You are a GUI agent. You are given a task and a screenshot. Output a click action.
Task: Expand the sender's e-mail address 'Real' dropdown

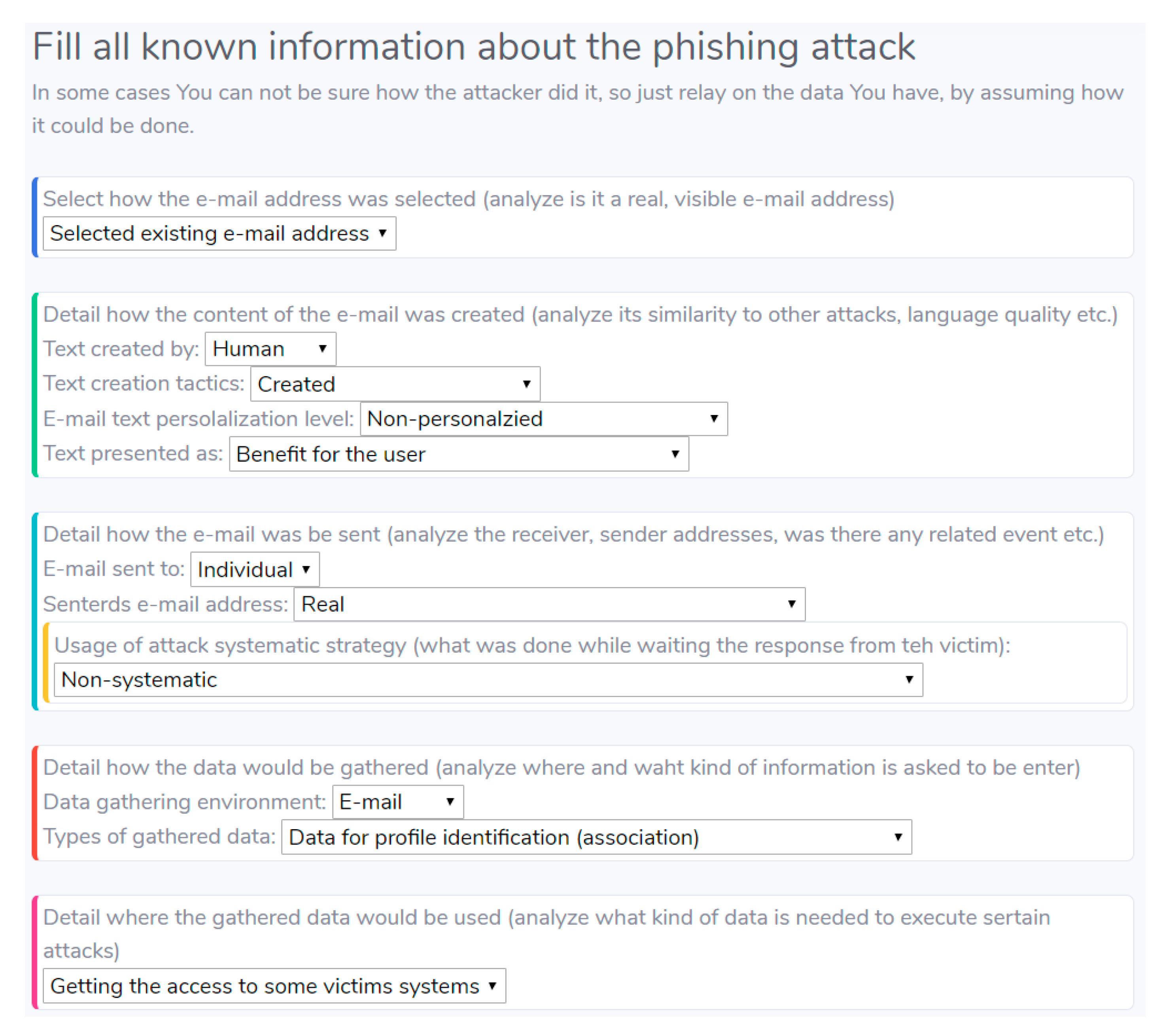(549, 604)
